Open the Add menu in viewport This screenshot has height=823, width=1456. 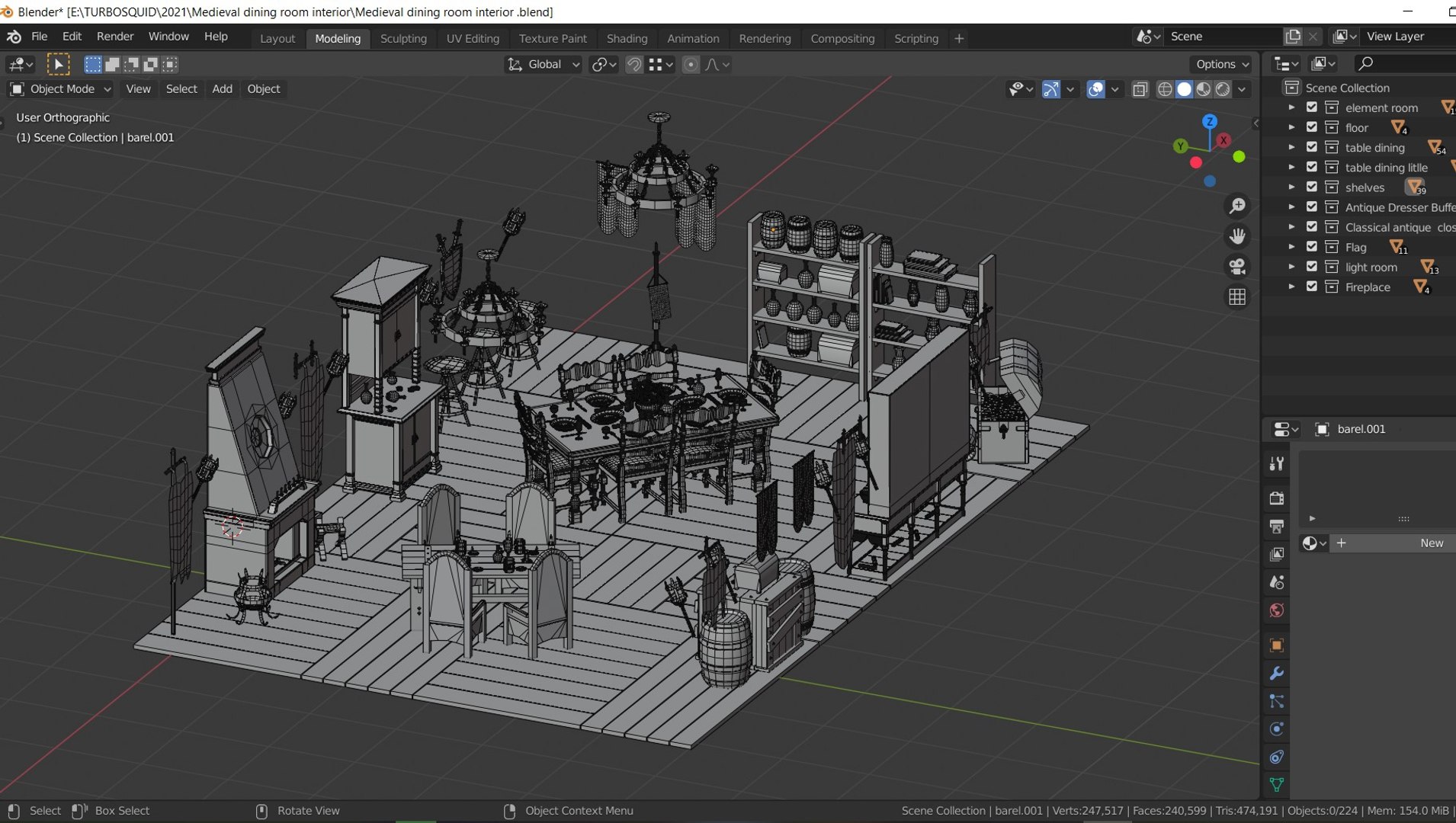pos(222,89)
